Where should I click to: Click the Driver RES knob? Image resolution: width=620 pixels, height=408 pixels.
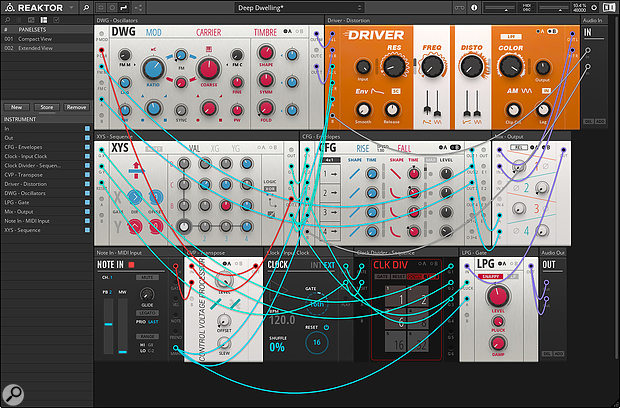pyautogui.click(x=394, y=66)
